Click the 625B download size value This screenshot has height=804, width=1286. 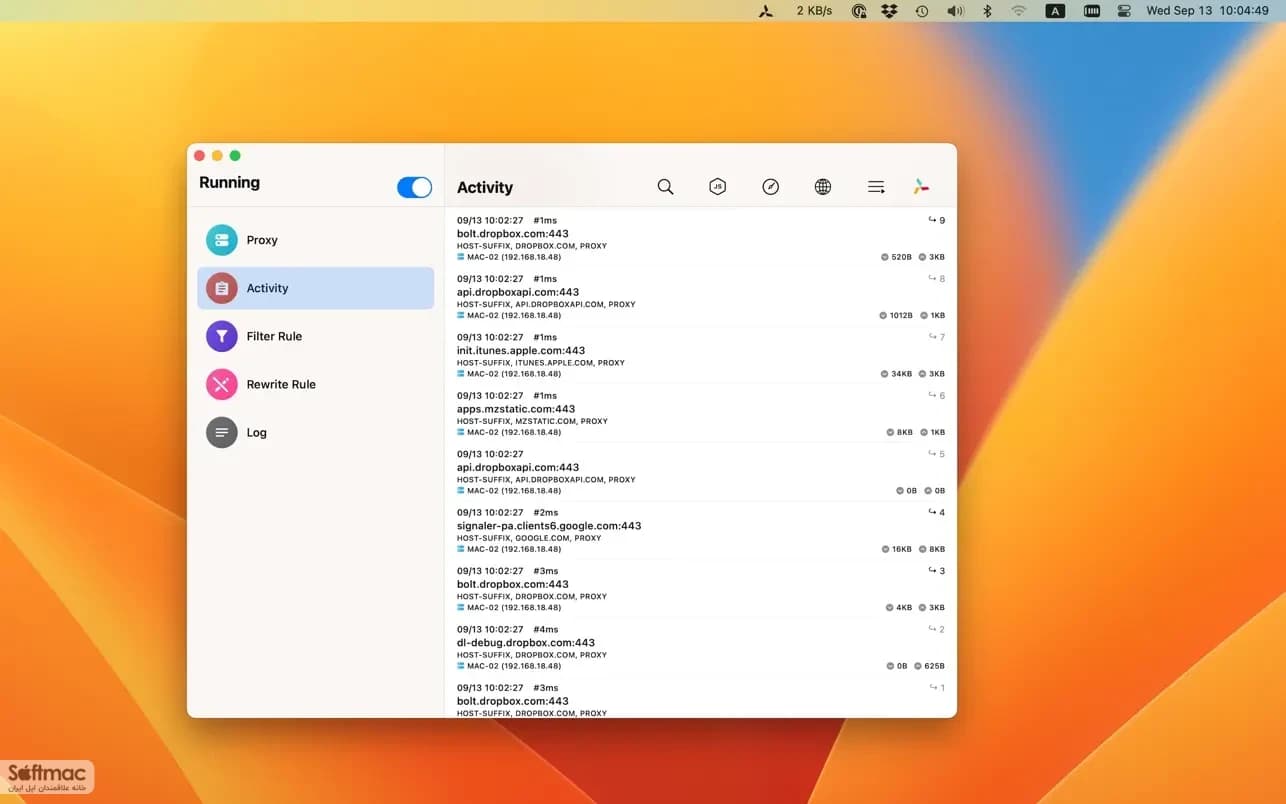(x=933, y=666)
